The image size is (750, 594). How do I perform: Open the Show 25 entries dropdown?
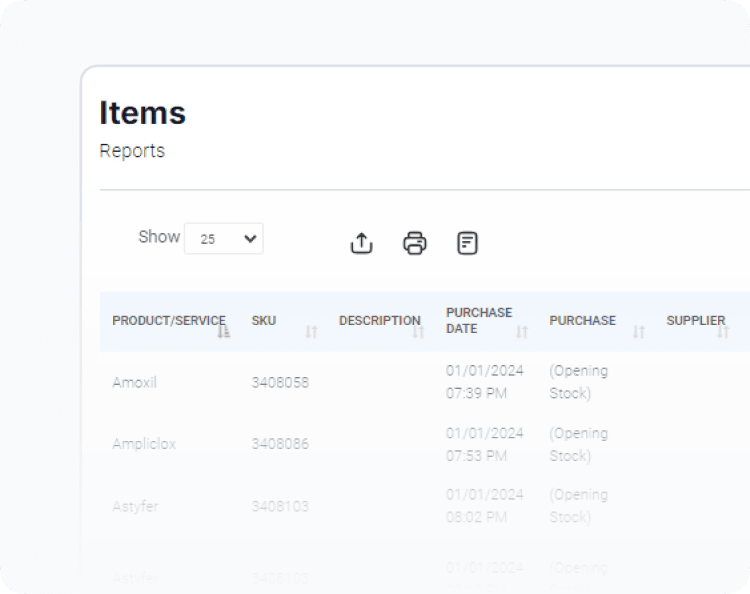point(223,238)
